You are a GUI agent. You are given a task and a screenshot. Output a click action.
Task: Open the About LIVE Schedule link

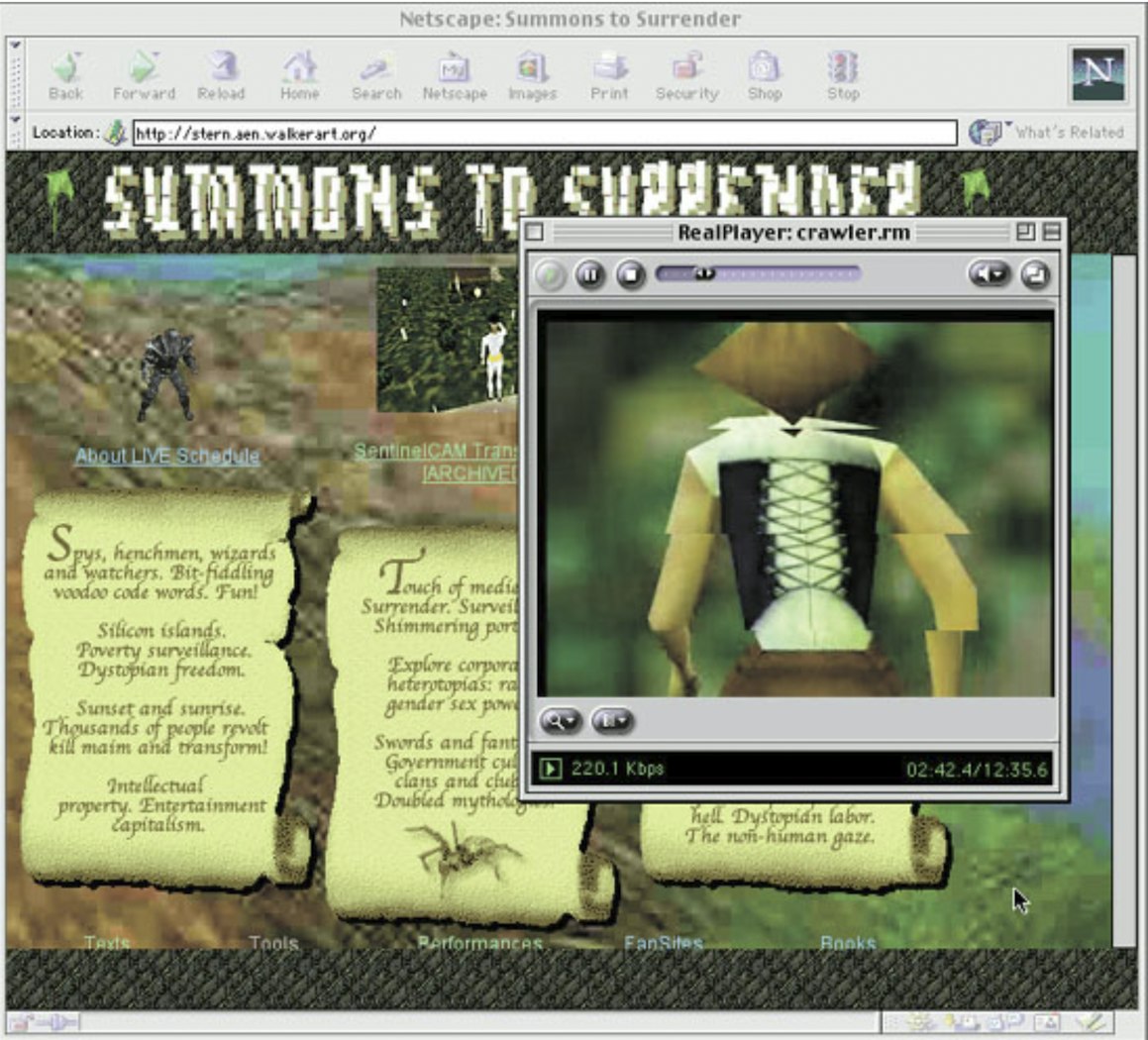click(x=167, y=456)
